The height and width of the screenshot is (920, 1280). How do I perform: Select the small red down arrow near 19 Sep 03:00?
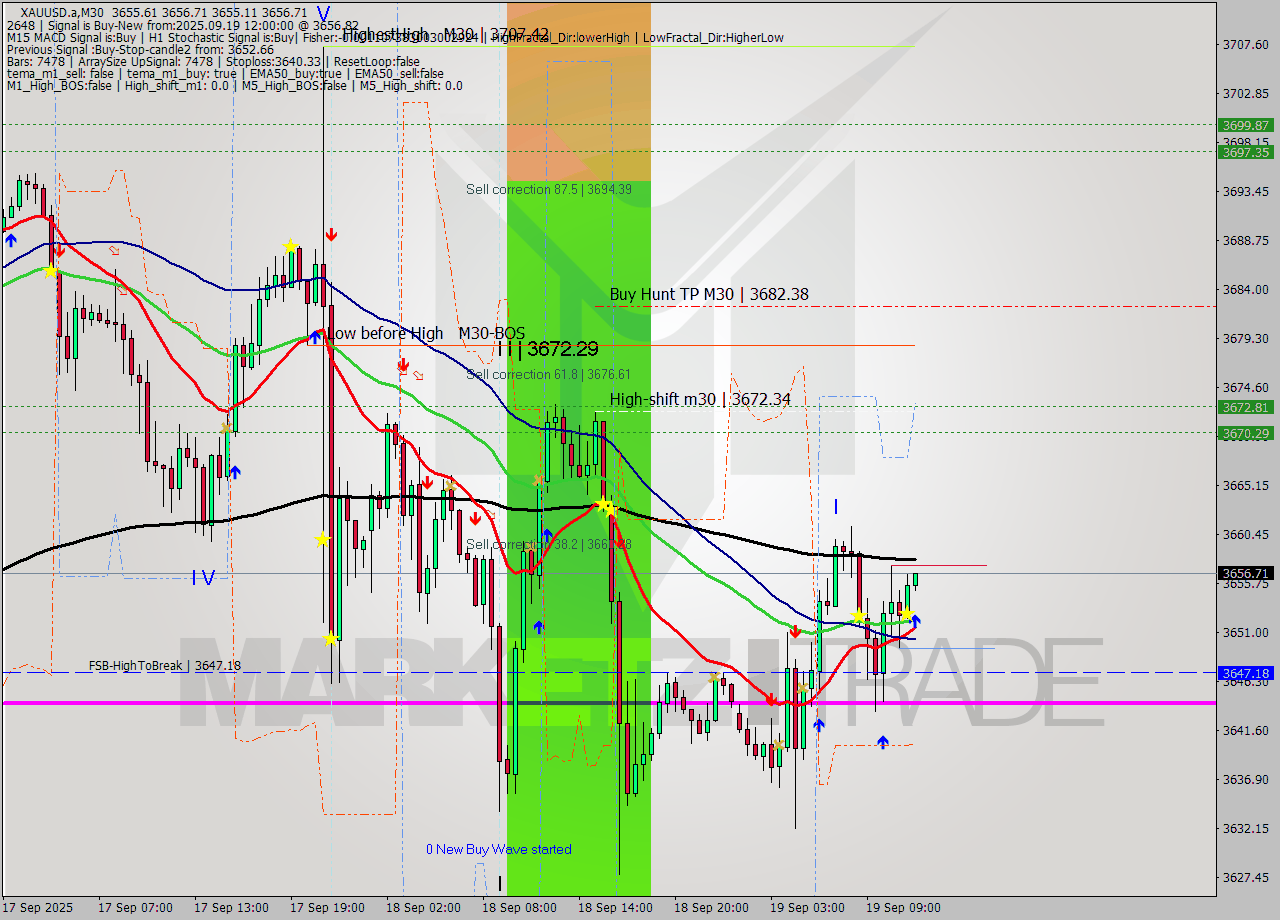point(794,631)
